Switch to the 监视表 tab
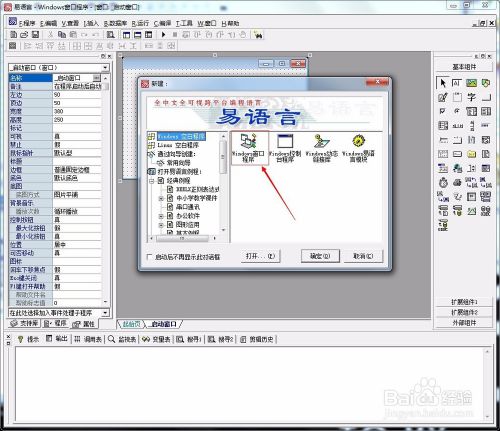The image size is (500, 431). [x=122, y=339]
